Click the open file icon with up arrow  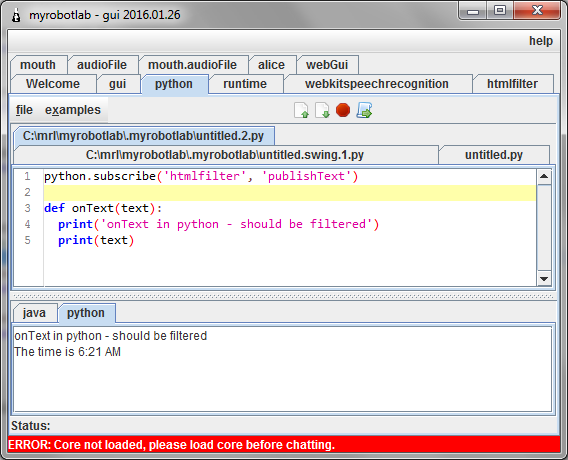301,110
